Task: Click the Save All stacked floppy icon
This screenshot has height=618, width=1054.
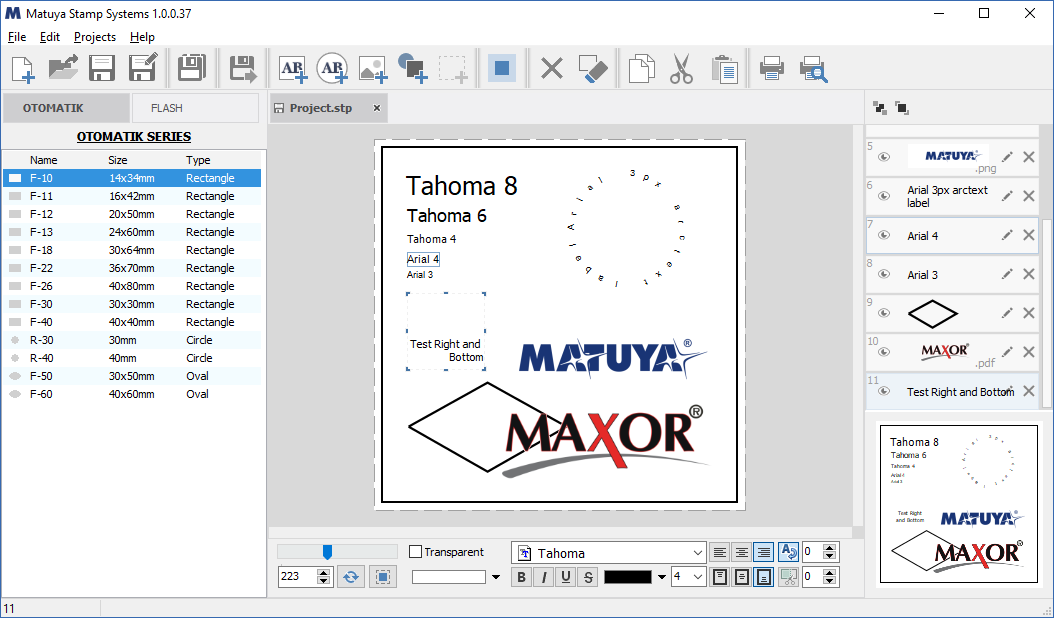Action: 192,69
